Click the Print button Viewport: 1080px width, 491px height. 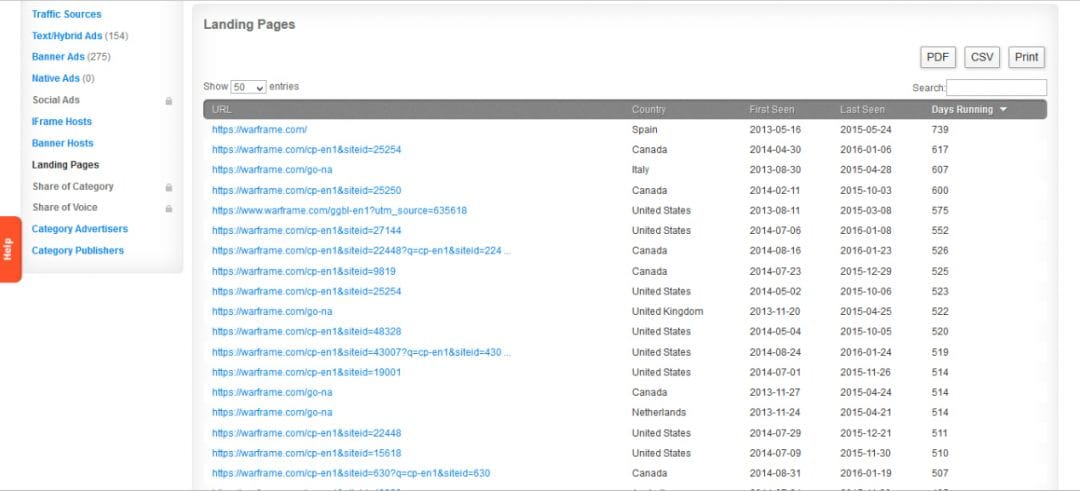(1026, 57)
